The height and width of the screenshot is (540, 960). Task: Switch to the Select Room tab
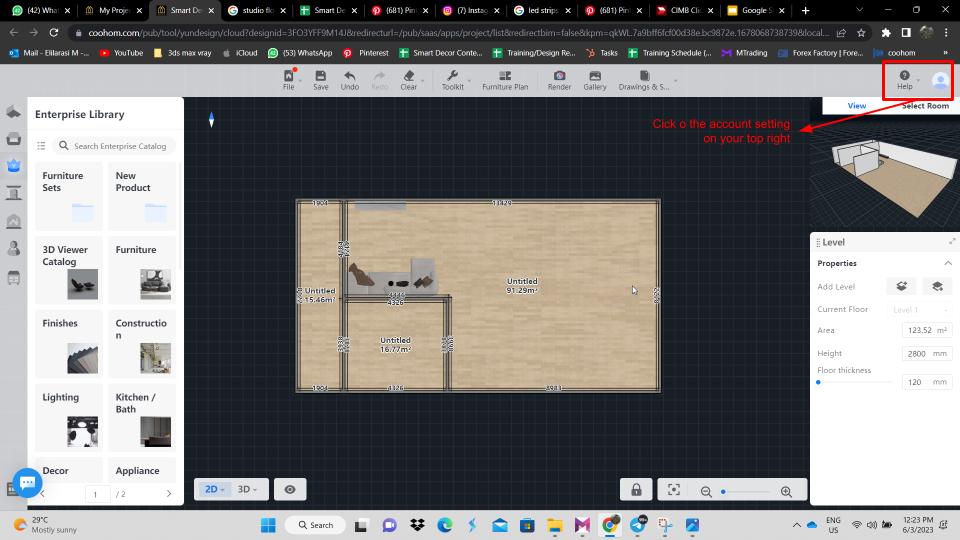point(924,105)
